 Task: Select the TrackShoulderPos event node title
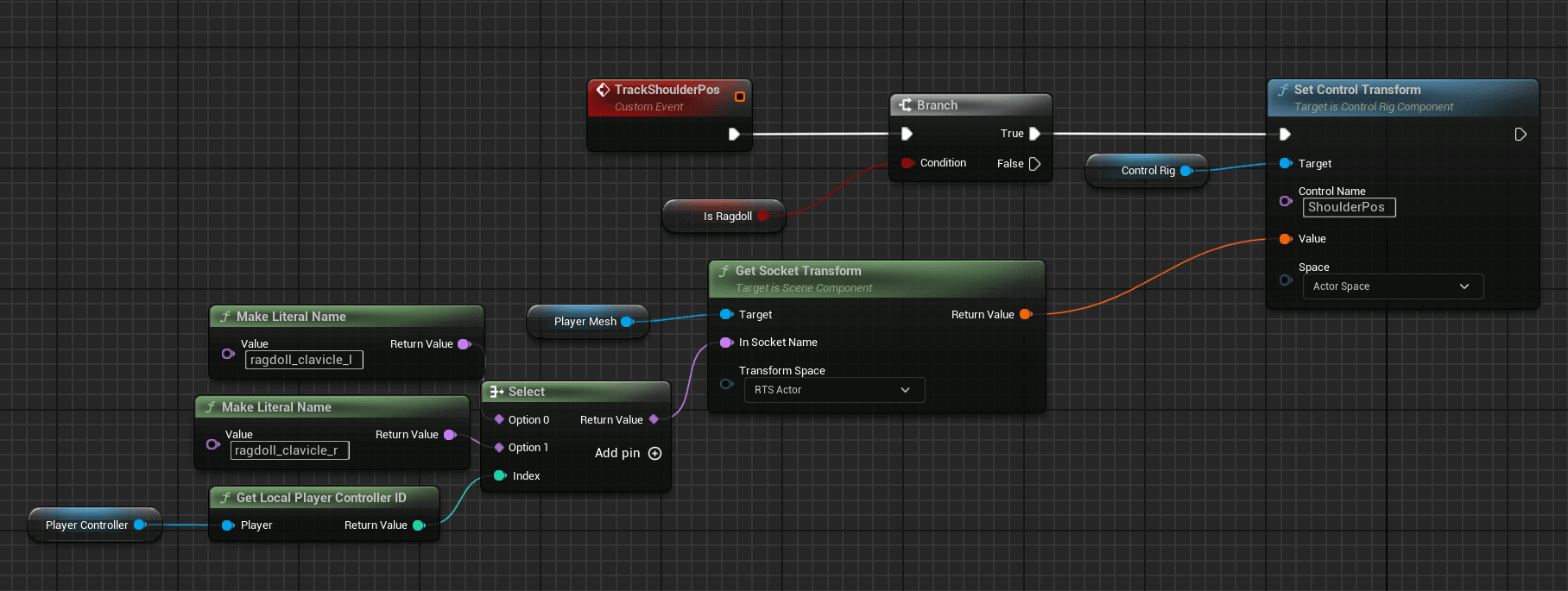coord(667,90)
